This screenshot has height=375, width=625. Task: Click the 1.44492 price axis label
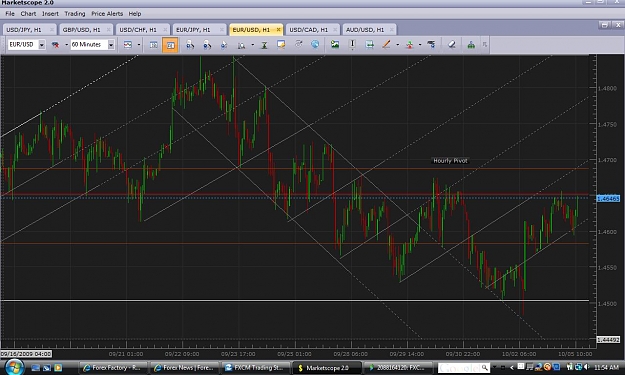608,340
